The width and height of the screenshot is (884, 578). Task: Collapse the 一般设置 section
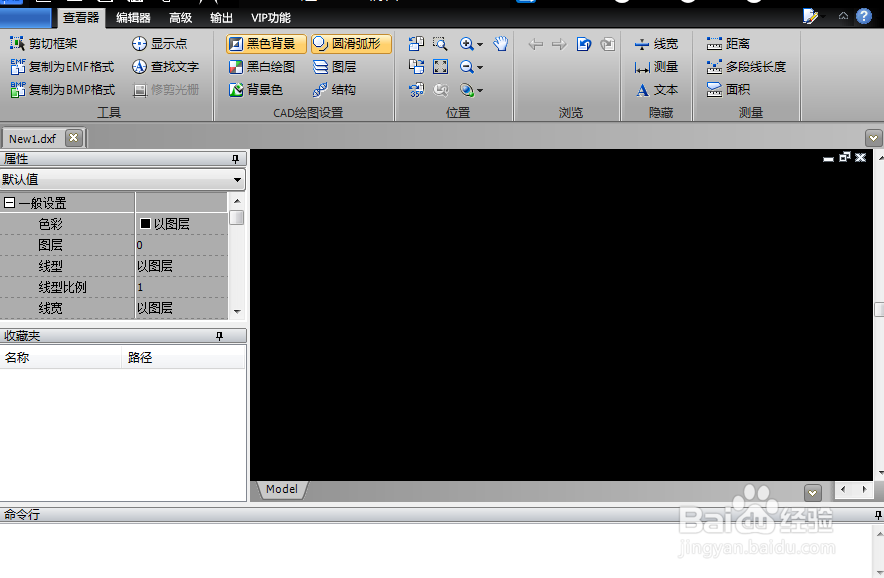tap(9, 202)
